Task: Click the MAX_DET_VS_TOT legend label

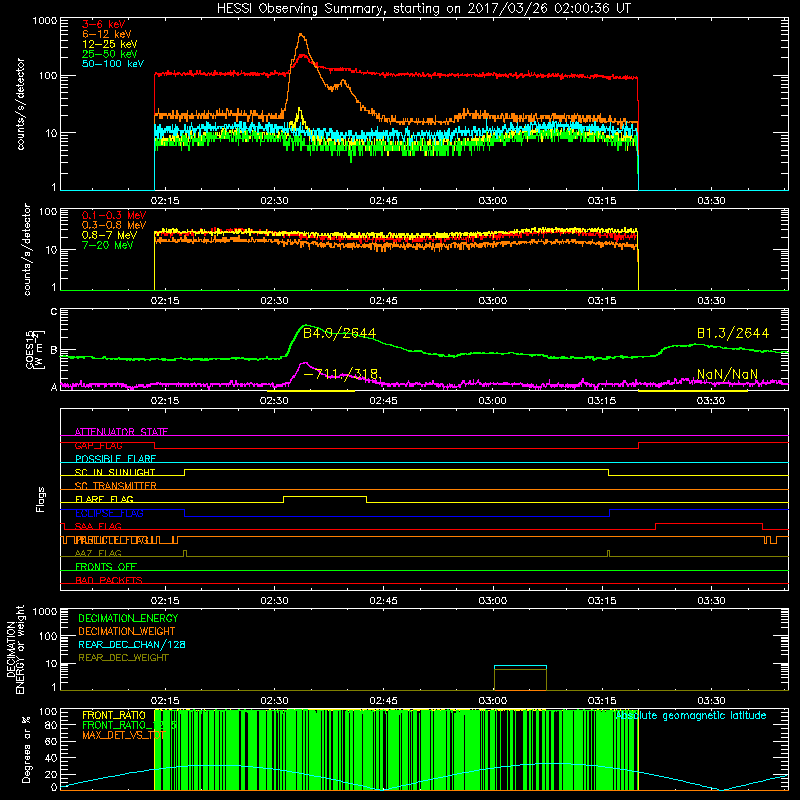Action: click(x=123, y=735)
